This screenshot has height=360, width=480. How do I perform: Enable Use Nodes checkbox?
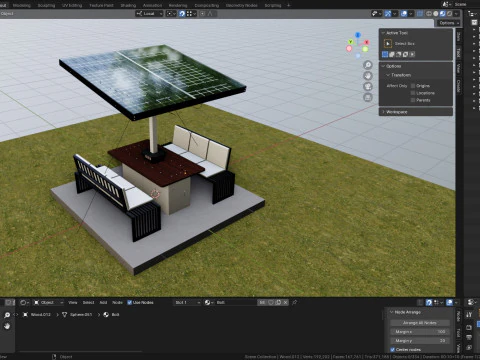point(130,302)
